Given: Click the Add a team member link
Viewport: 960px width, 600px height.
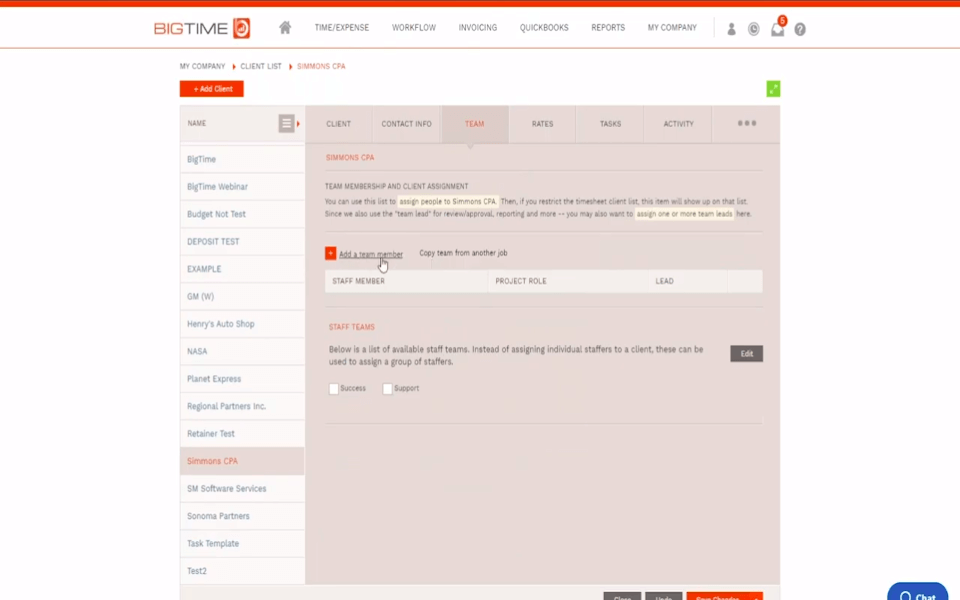Looking at the screenshot, I should click(371, 254).
